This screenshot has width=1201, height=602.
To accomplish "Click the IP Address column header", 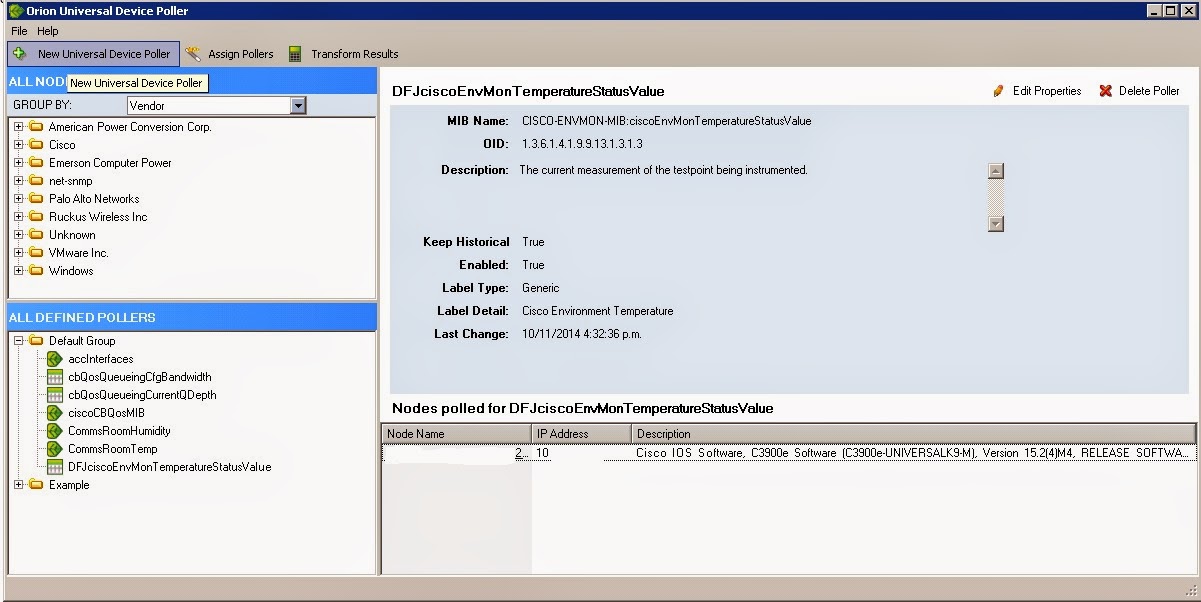I will click(x=581, y=434).
